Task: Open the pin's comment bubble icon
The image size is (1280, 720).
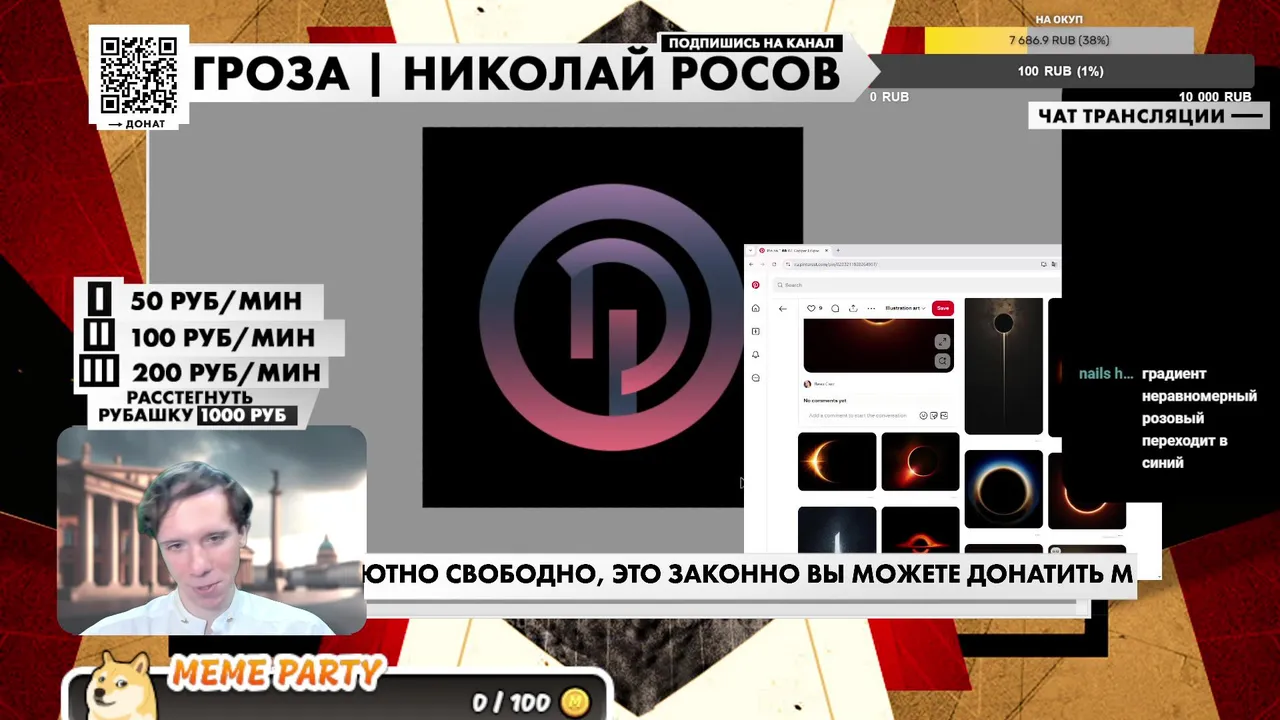Action: point(835,308)
